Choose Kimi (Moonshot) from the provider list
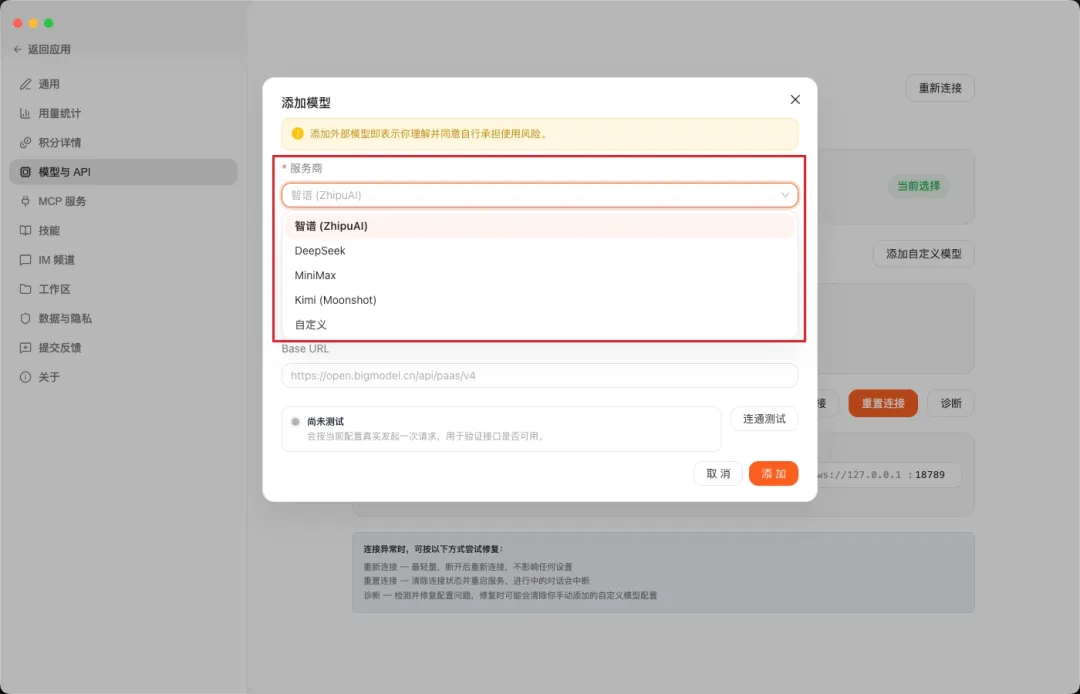The width and height of the screenshot is (1080, 694). pyautogui.click(x=539, y=300)
